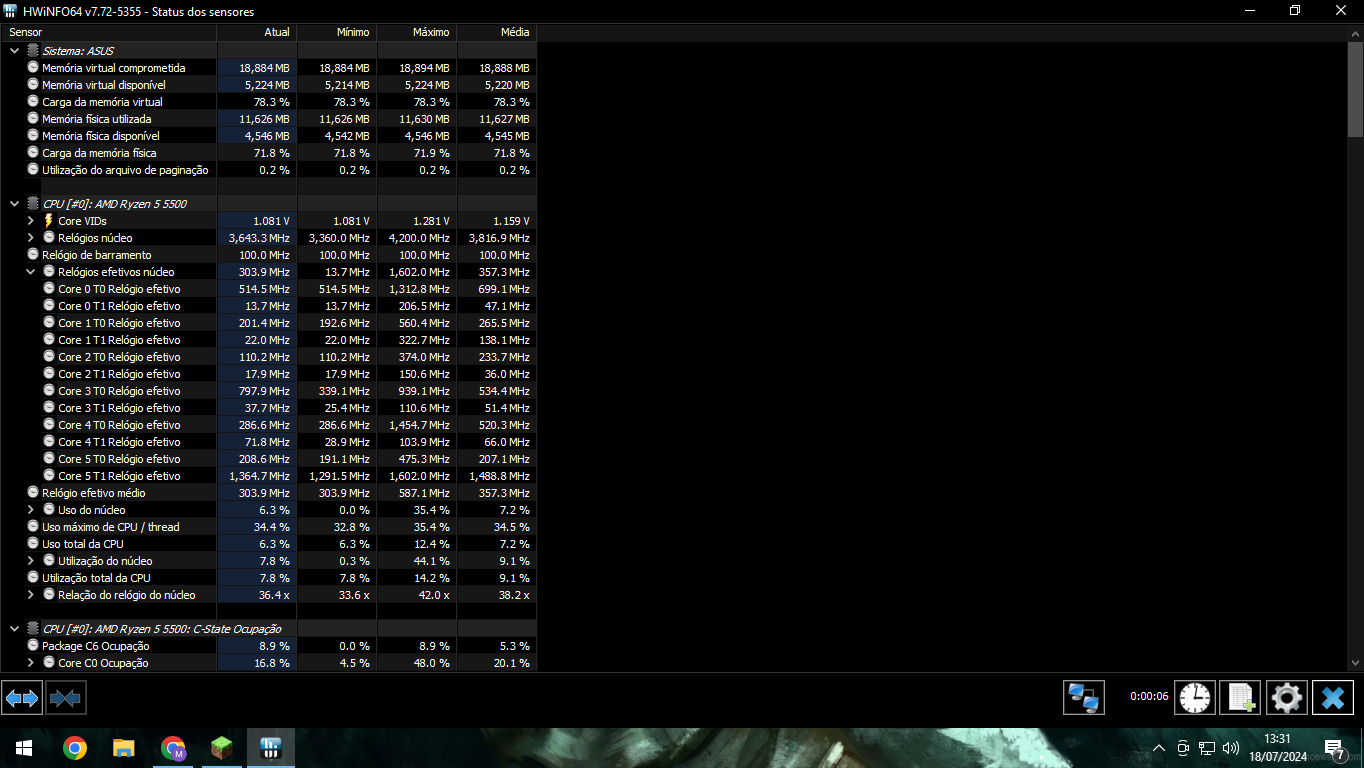The image size is (1364, 768).
Task: Select the Carga da memória virtual row
Action: (268, 102)
